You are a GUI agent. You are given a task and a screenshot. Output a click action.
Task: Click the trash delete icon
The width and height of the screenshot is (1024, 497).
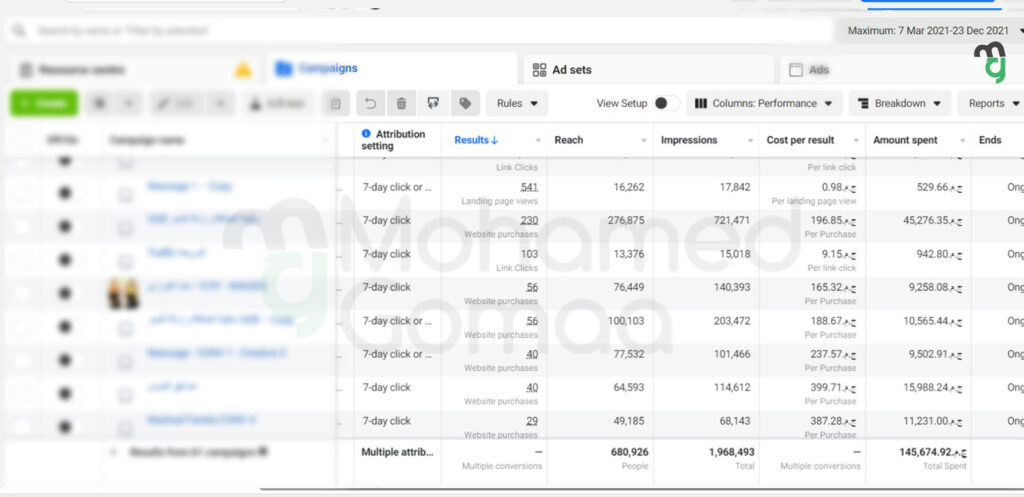(401, 103)
